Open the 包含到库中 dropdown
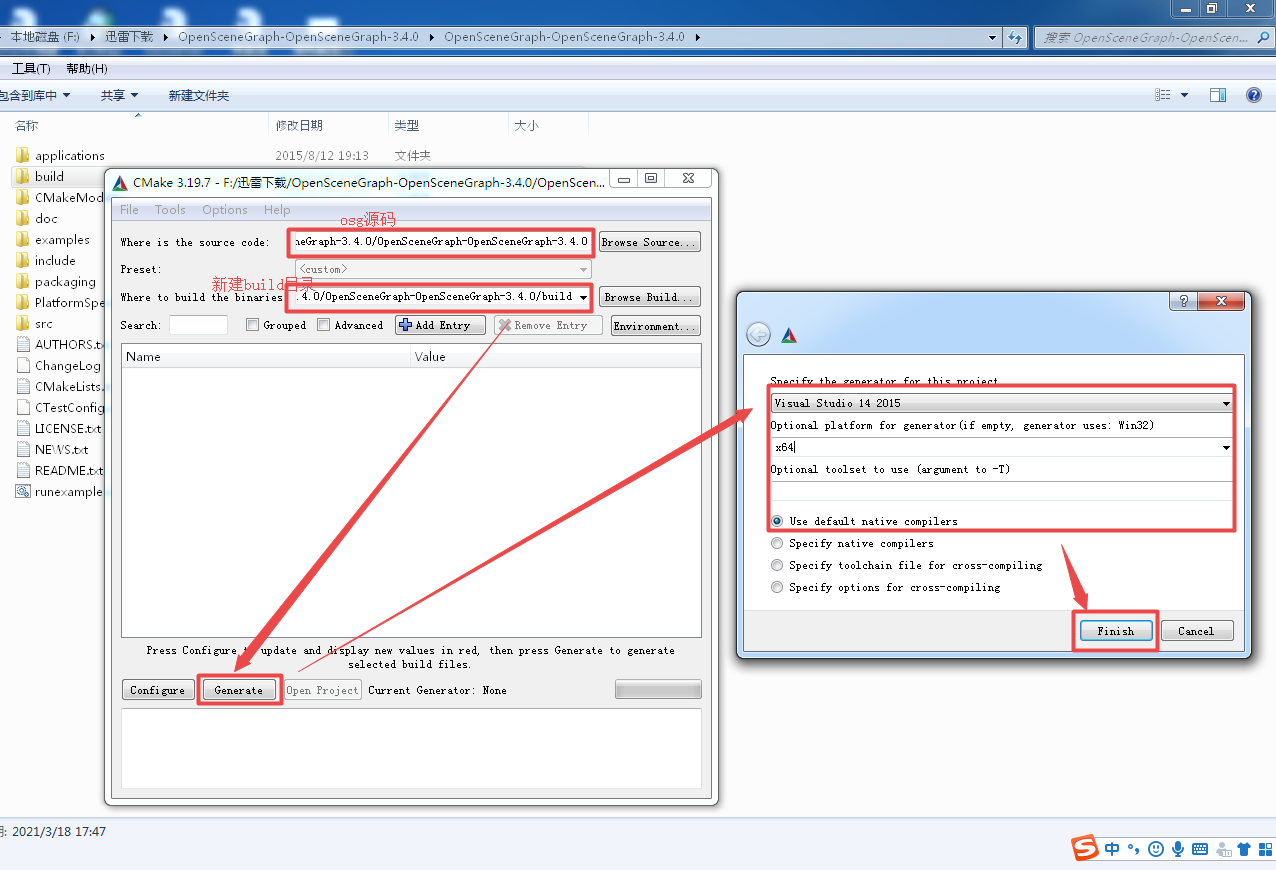The width and height of the screenshot is (1276, 870). click(36, 95)
